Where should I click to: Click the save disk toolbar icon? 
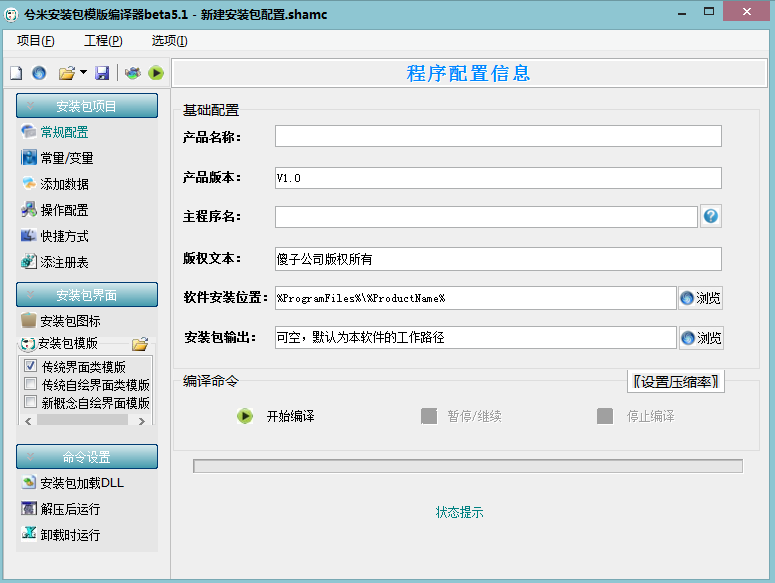[x=102, y=73]
